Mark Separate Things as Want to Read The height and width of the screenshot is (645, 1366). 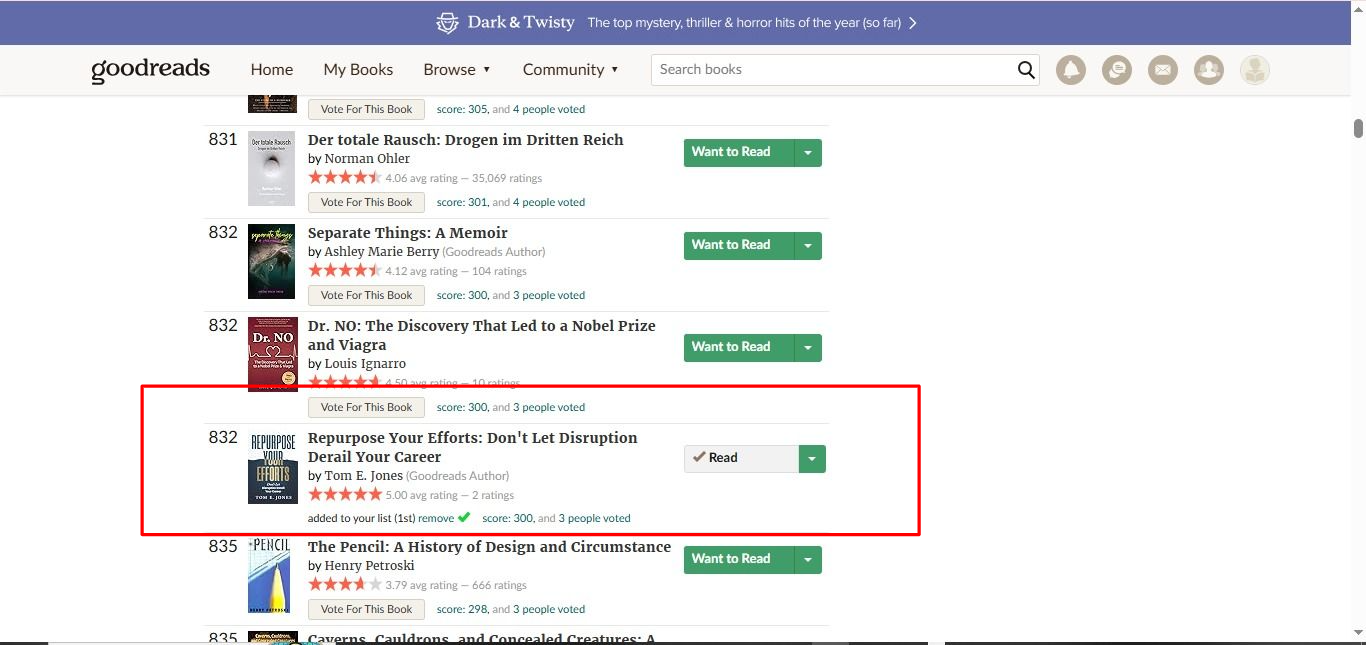pyautogui.click(x=739, y=246)
